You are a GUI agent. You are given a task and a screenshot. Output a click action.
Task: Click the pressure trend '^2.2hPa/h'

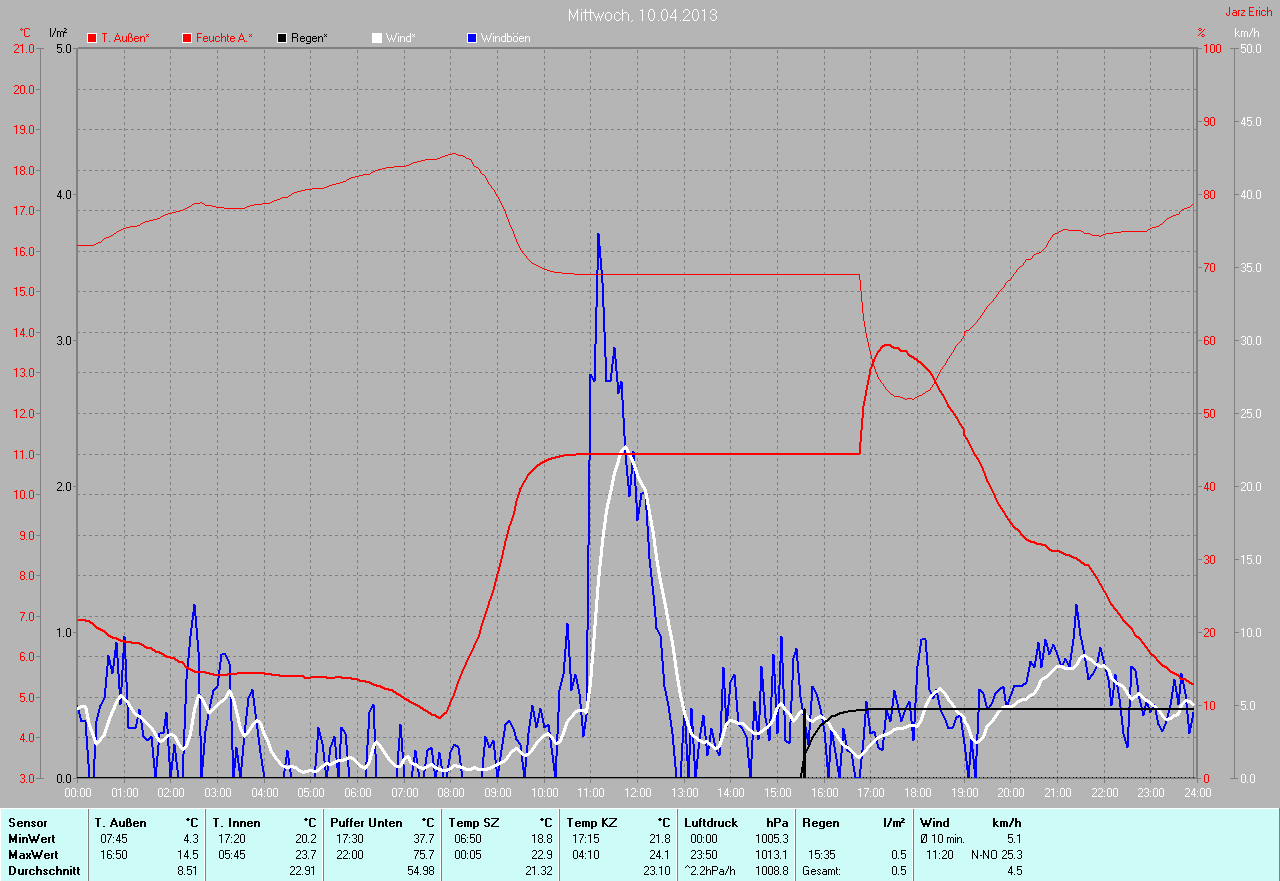point(710,871)
